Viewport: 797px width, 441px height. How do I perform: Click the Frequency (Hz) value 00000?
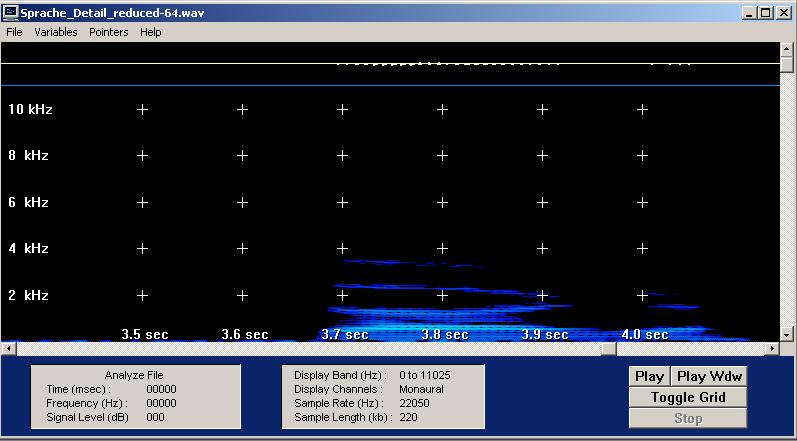coord(161,403)
